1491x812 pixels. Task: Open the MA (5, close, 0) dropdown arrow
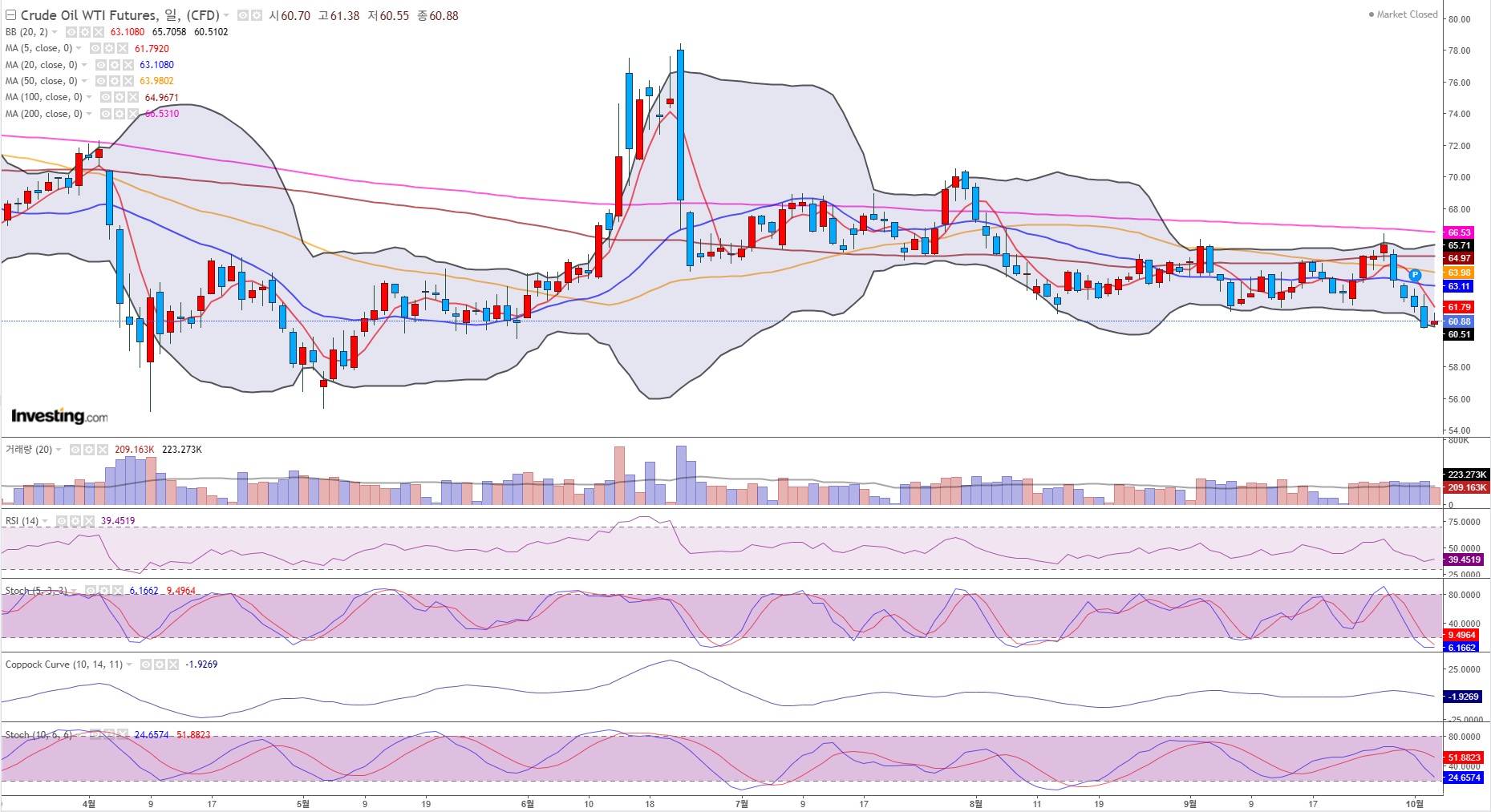click(79, 48)
